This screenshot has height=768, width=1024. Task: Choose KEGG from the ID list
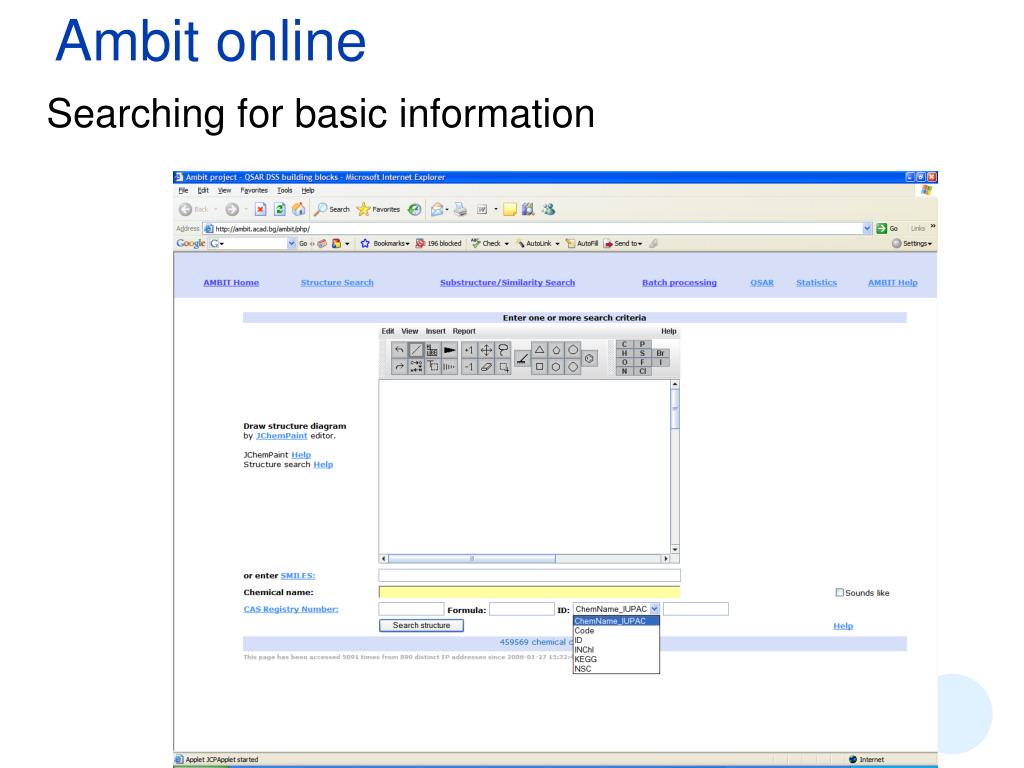click(x=616, y=659)
